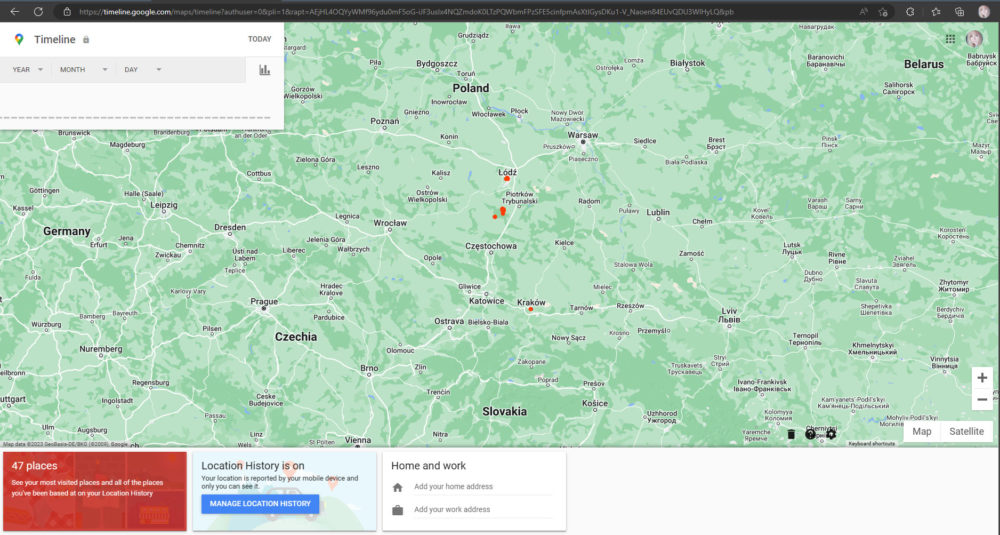Click Belarus country label
The image size is (1000, 535).
pyautogui.click(x=923, y=64)
